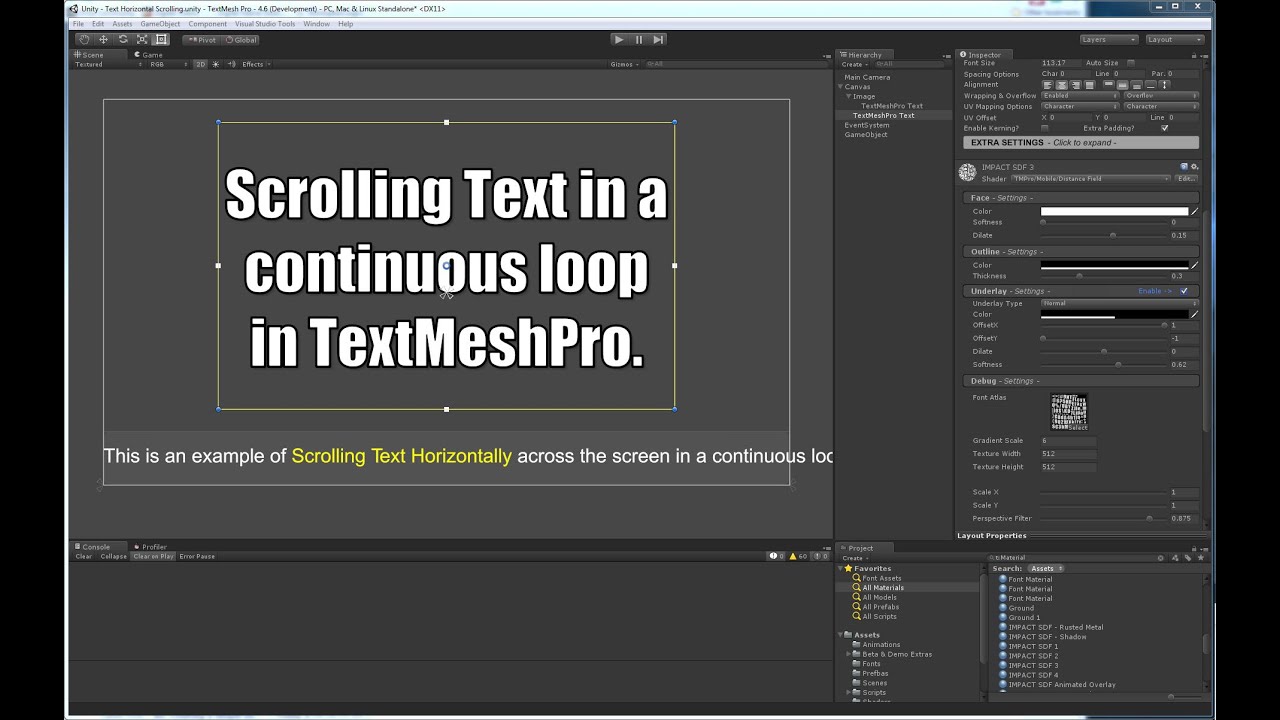
Task: Click the Play button
Action: pos(619,39)
